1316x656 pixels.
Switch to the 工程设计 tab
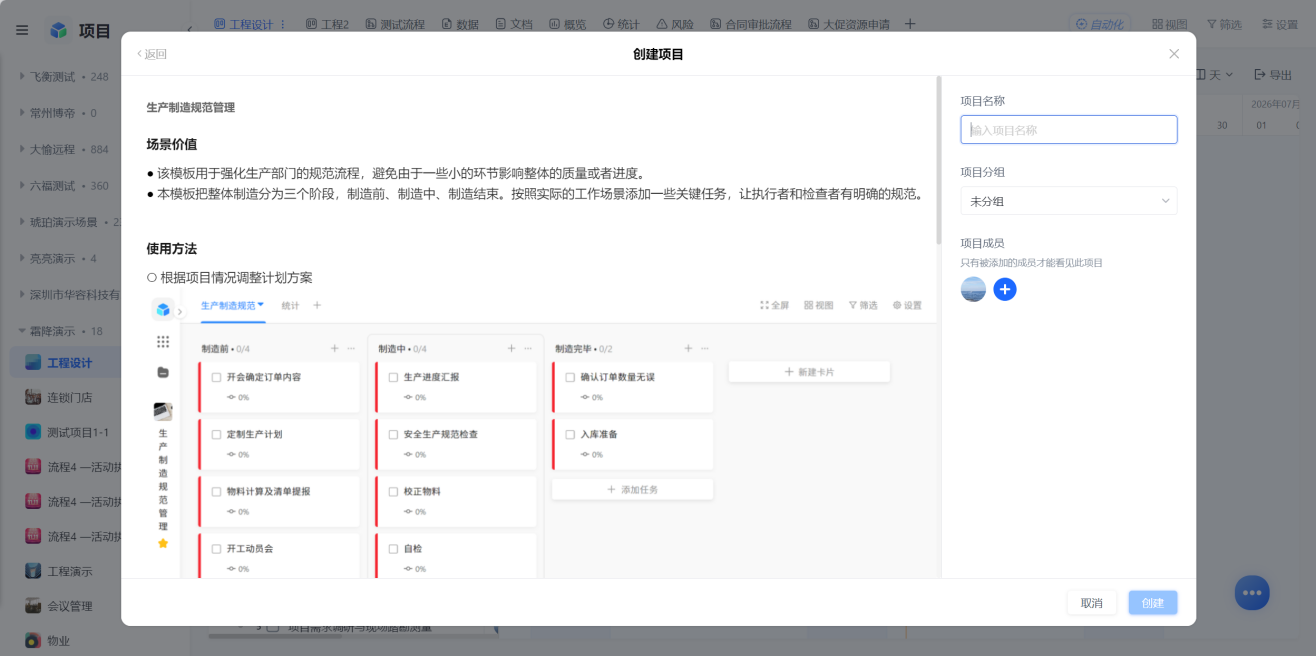tap(244, 24)
